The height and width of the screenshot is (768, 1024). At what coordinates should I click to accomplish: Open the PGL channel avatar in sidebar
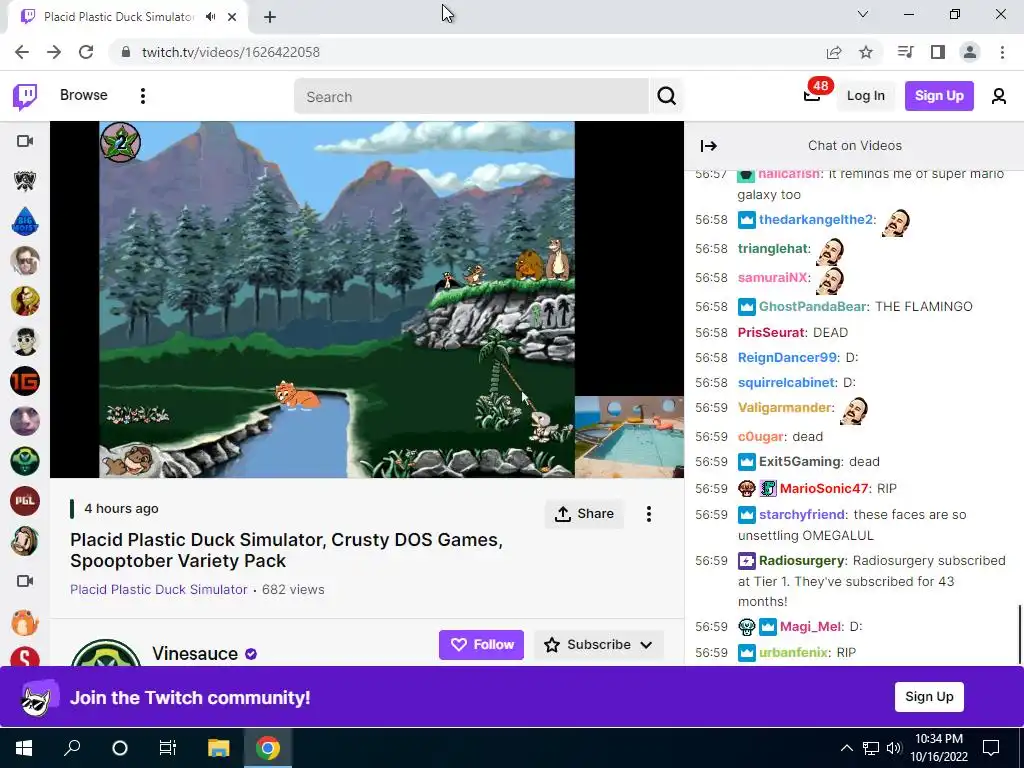point(25,501)
